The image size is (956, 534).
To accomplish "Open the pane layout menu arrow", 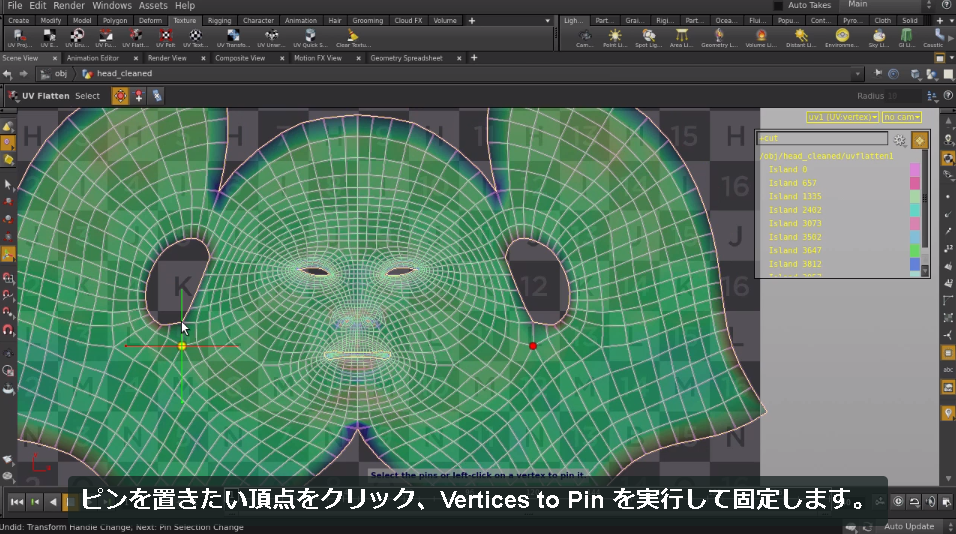I will tap(952, 59).
